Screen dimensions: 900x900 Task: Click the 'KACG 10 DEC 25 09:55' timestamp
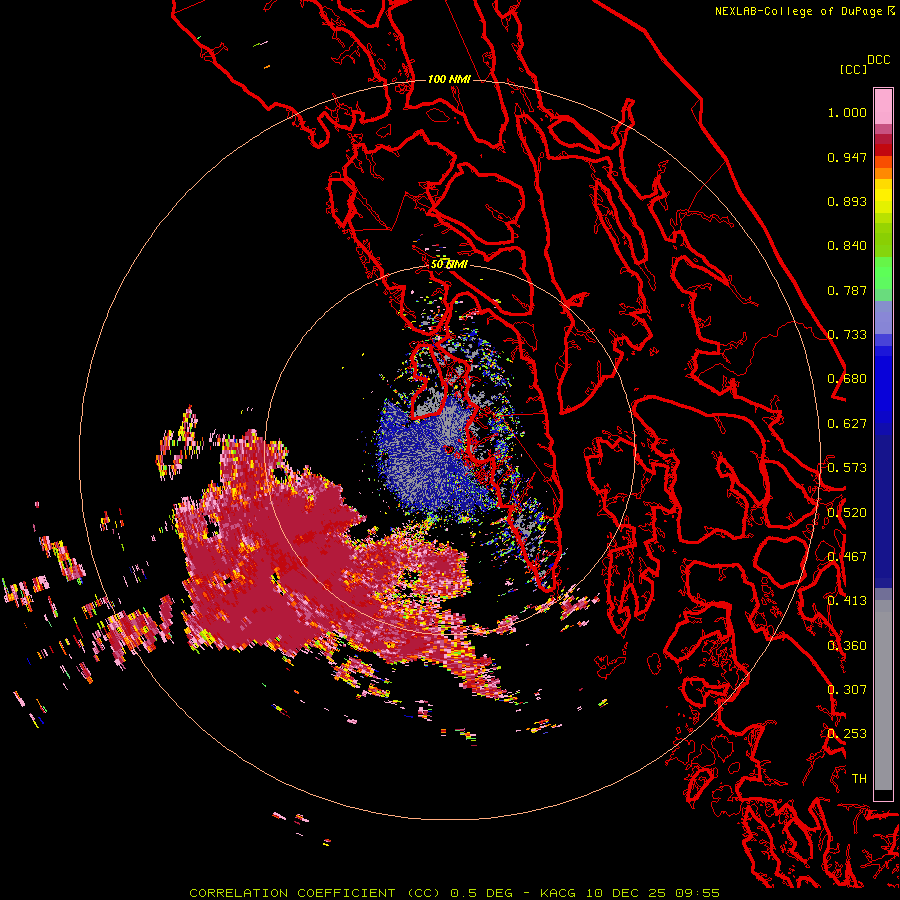click(x=630, y=893)
